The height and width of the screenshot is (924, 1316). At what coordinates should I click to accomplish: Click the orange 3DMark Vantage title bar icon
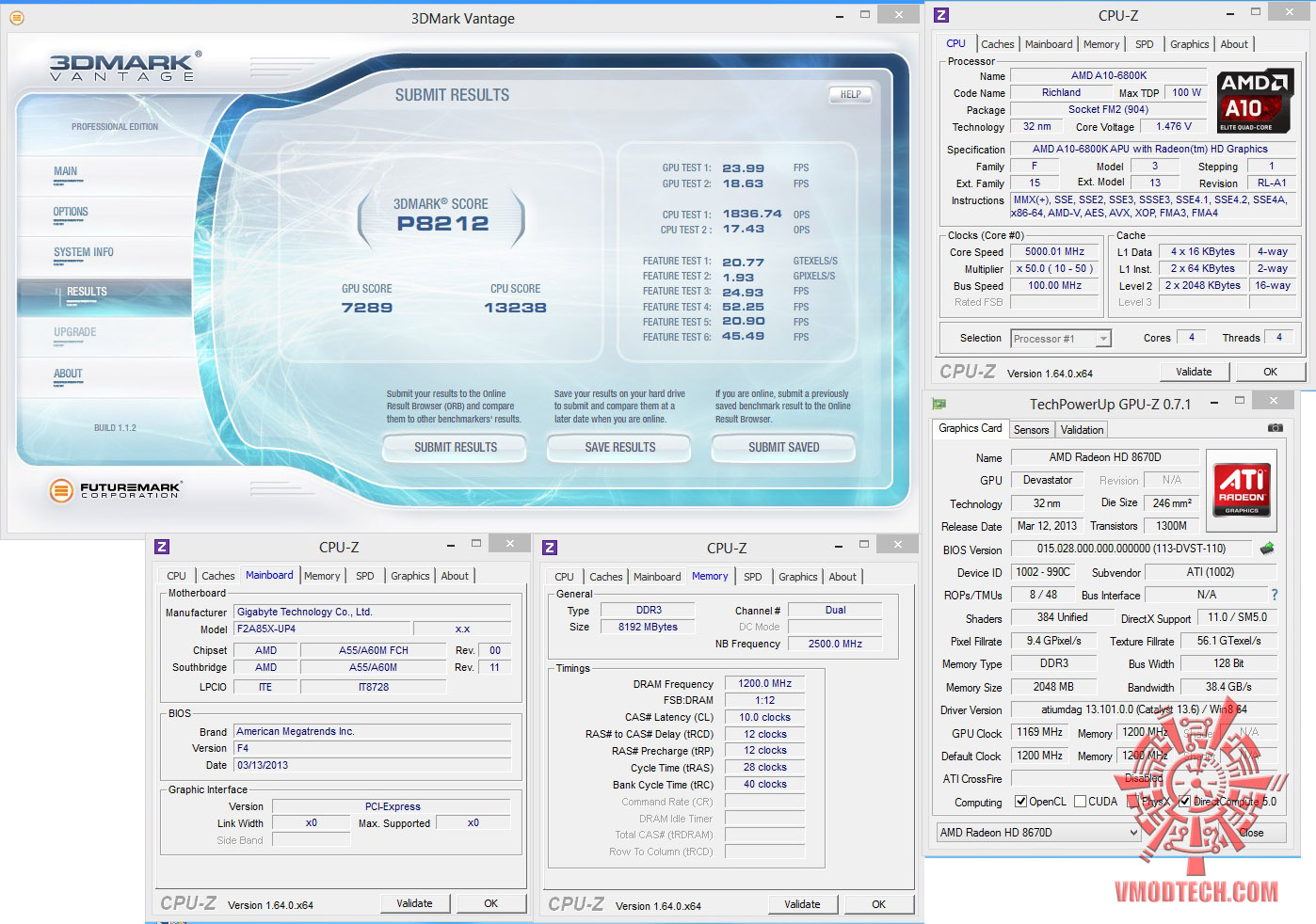16,18
